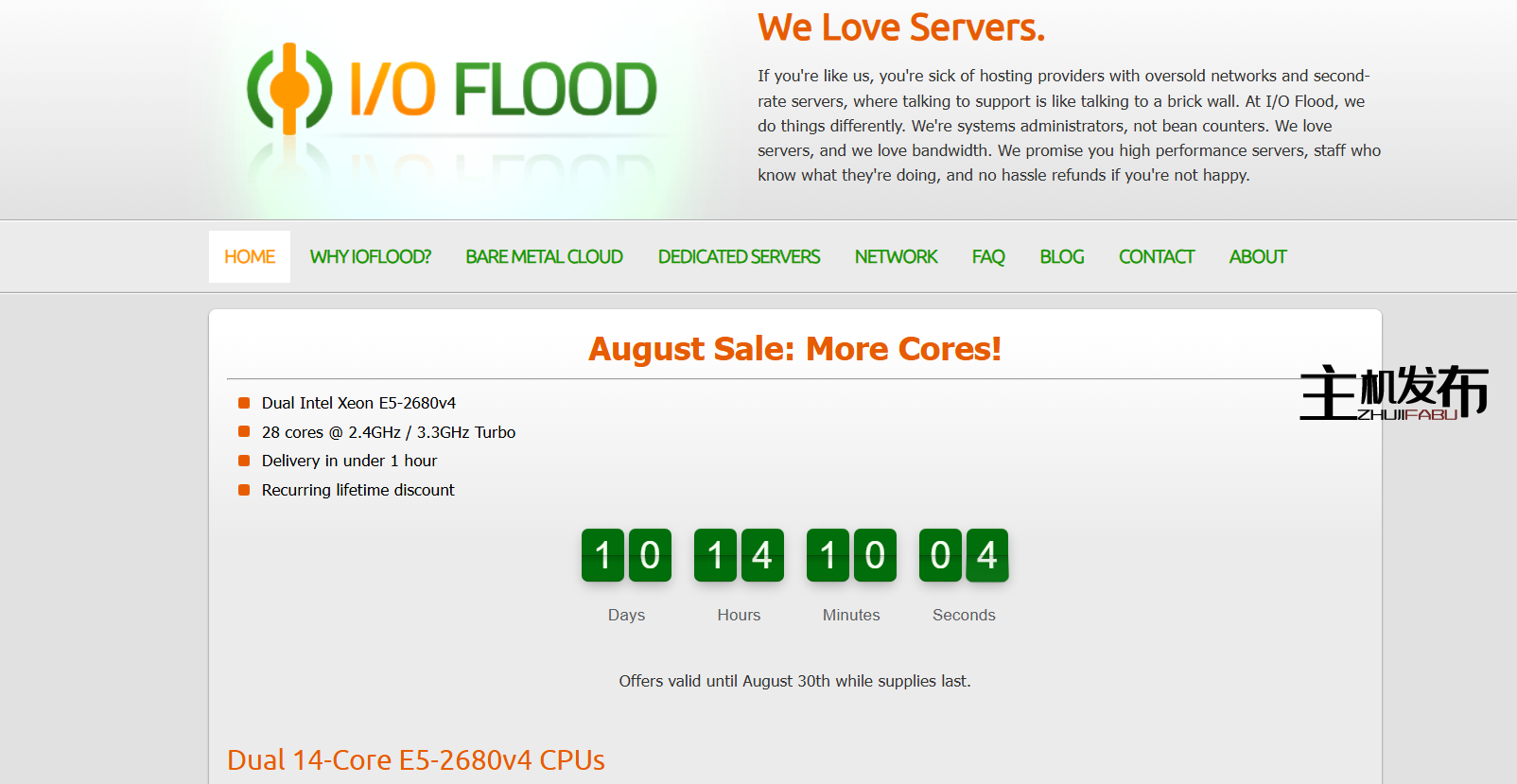1517x784 pixels.
Task: Visit the BLOG link
Action: tap(1062, 256)
